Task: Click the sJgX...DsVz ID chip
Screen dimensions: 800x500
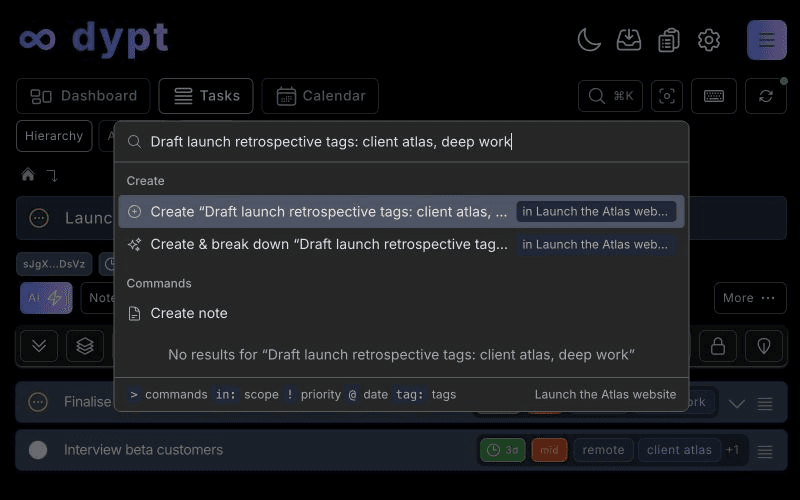Action: (x=54, y=264)
